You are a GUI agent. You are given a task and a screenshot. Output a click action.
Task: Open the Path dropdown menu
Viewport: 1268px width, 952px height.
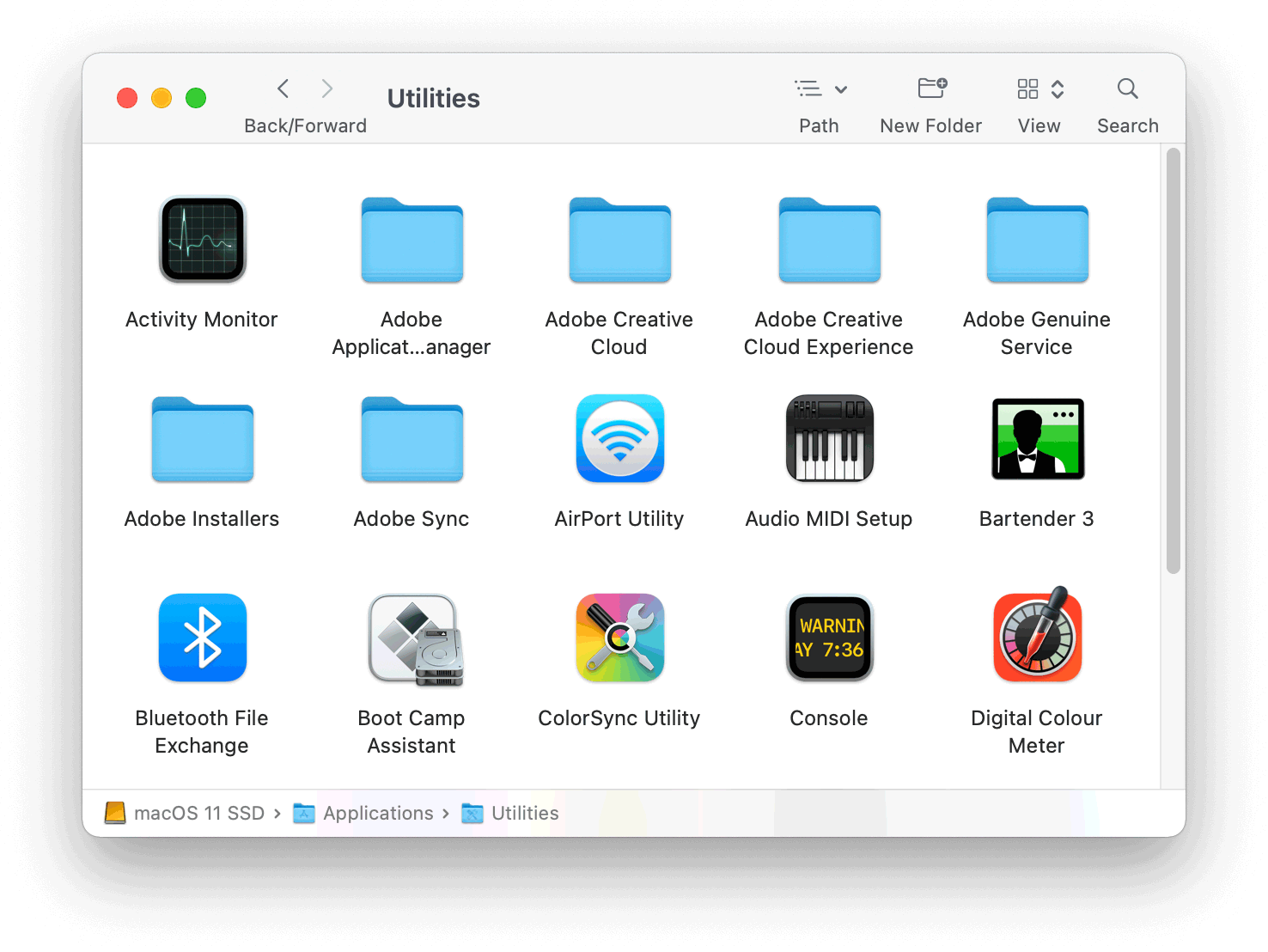click(820, 89)
